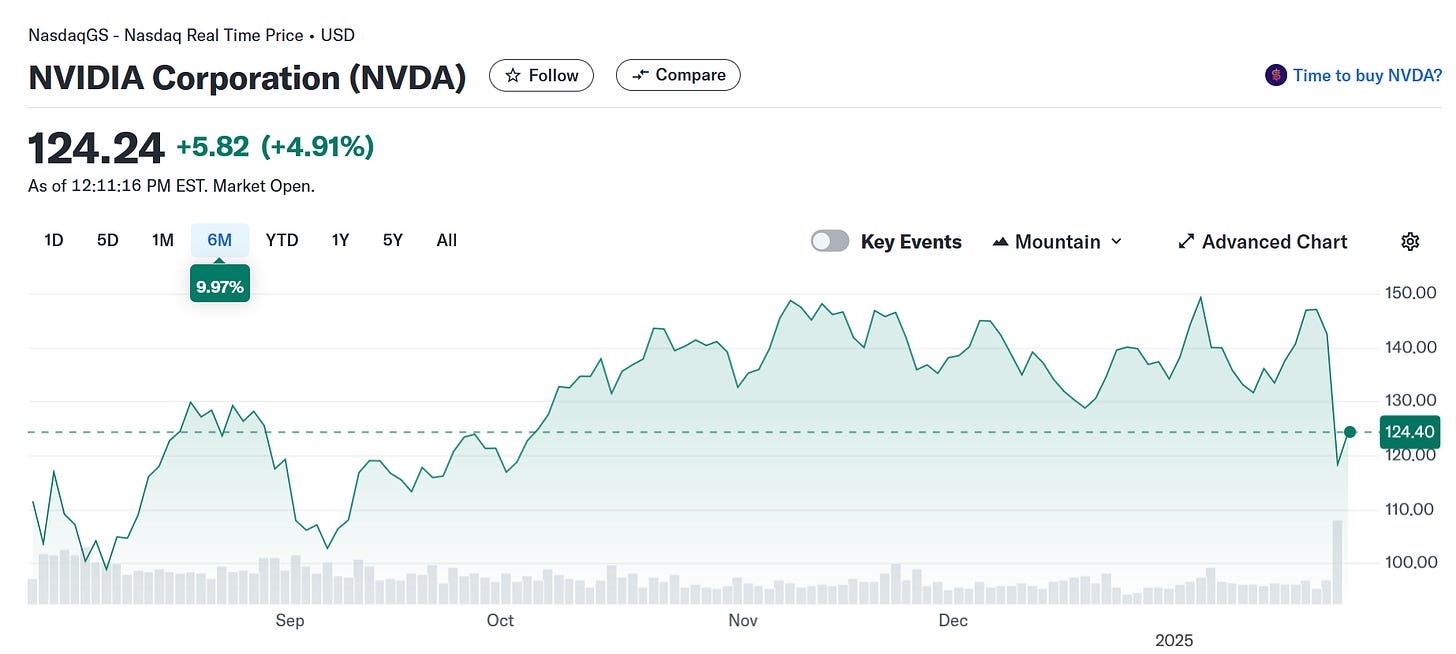Click the green current price dot on the chart
The image size is (1456, 654).
click(1350, 432)
